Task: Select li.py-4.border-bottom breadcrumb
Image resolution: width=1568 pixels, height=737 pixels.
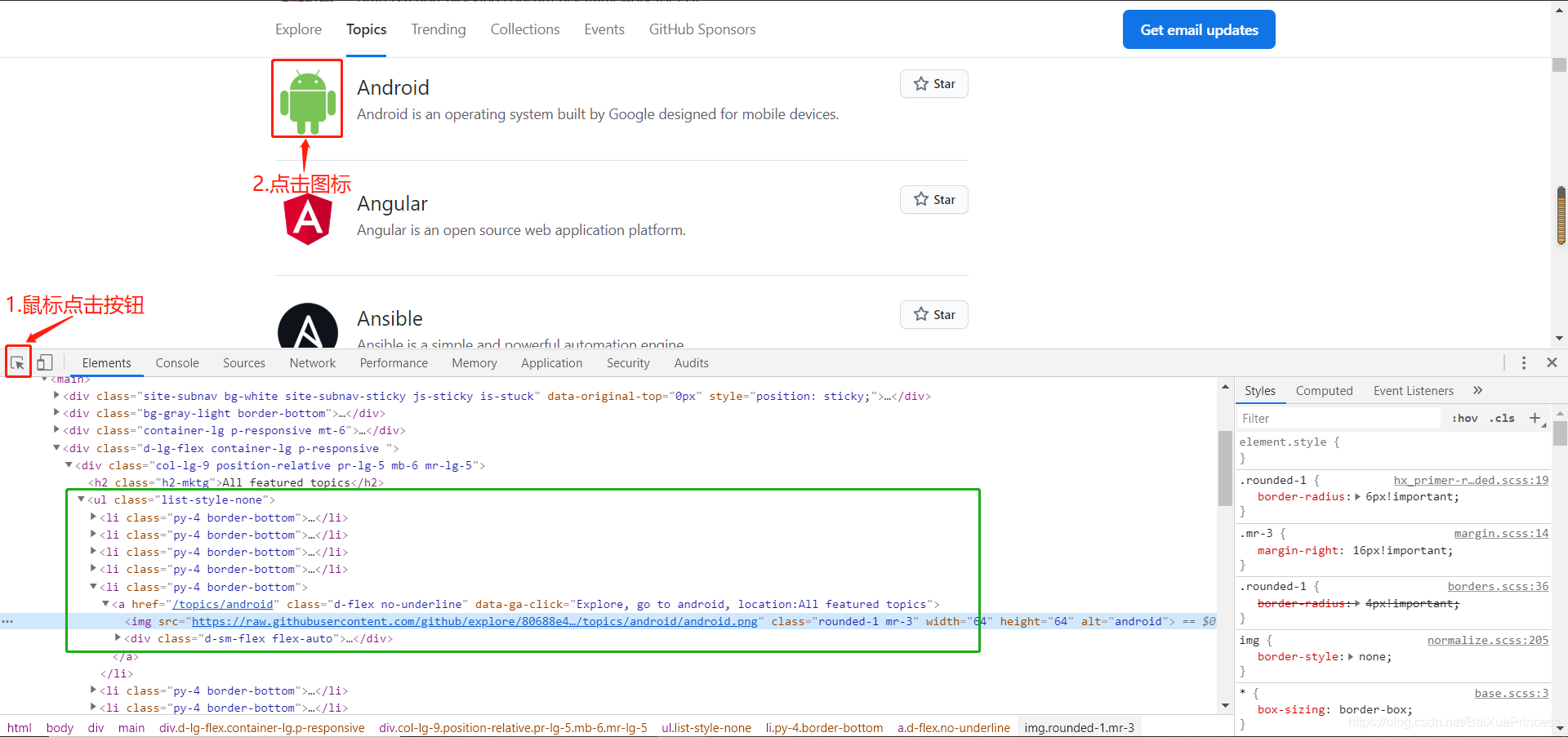Action: tap(824, 728)
